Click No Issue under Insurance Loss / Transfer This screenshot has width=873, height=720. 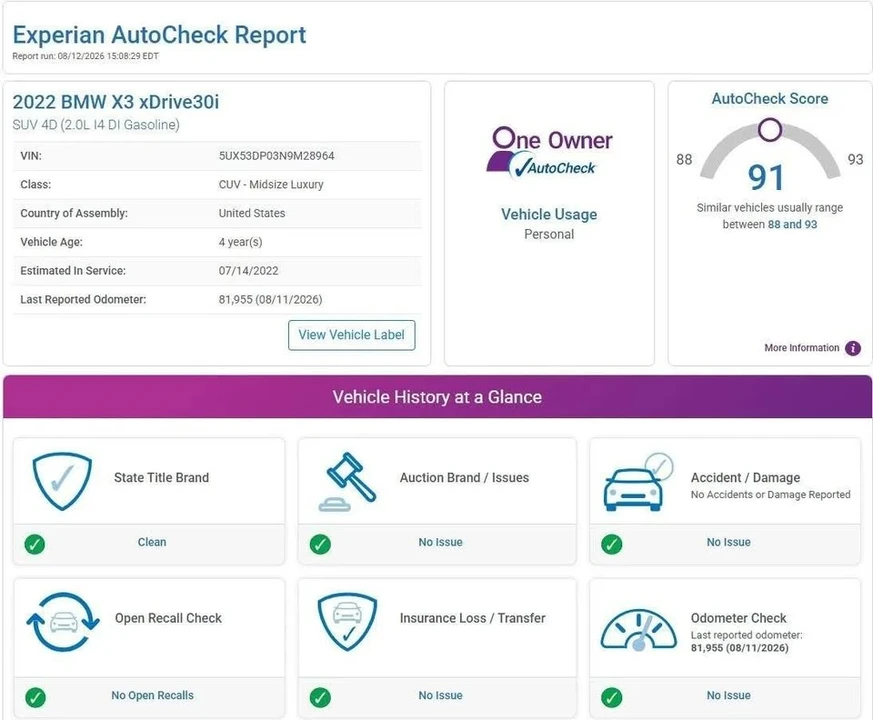[x=440, y=695]
